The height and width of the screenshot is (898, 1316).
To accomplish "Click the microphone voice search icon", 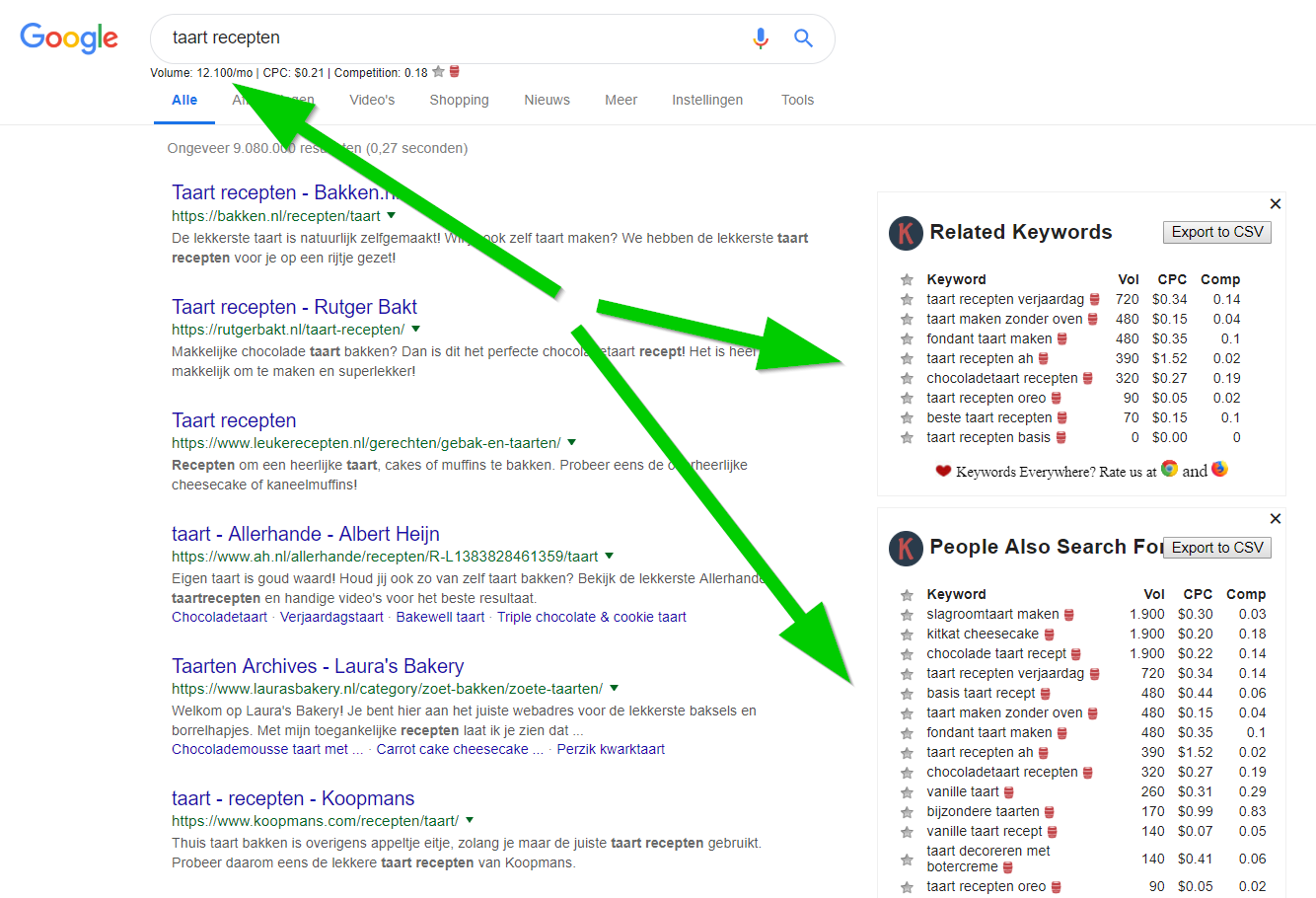I will tap(761, 38).
